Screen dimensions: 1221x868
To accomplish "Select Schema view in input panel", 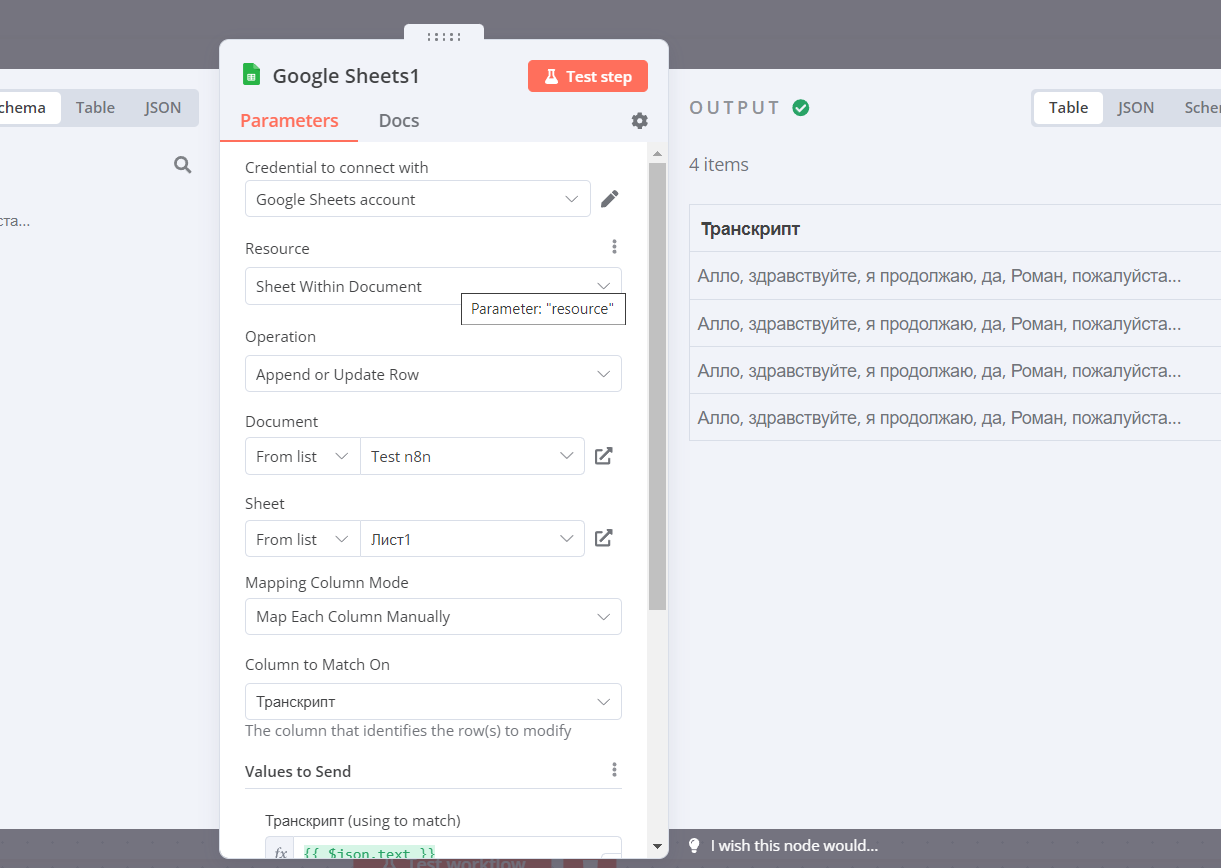I will coord(27,108).
